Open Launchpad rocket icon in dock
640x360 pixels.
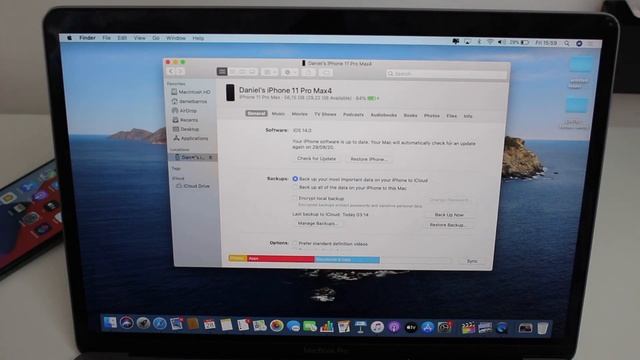pyautogui.click(x=143, y=323)
